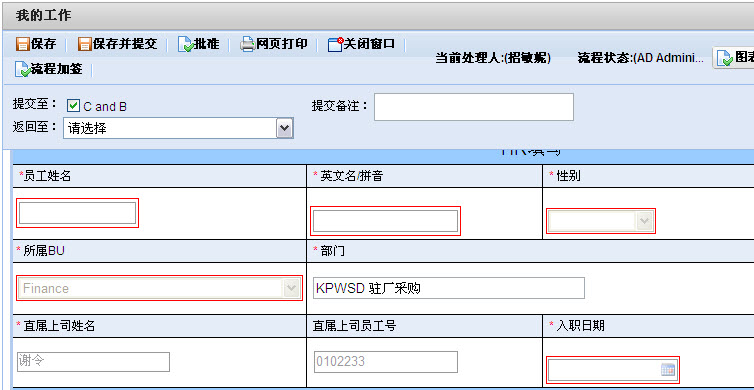754x390 pixels.
Task: Click 保存并提交 button text
Action: 125,45
